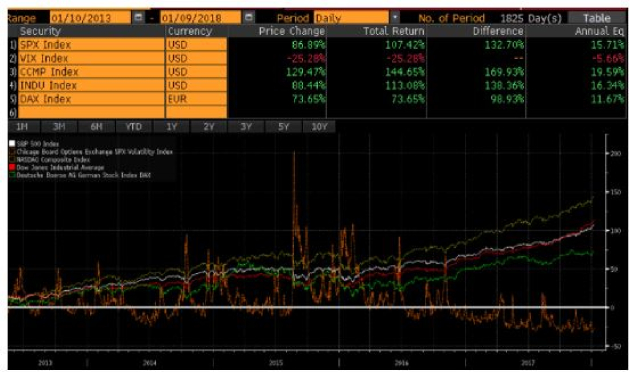Click INDU total return value 113.08%
The image size is (630, 372).
click(405, 86)
